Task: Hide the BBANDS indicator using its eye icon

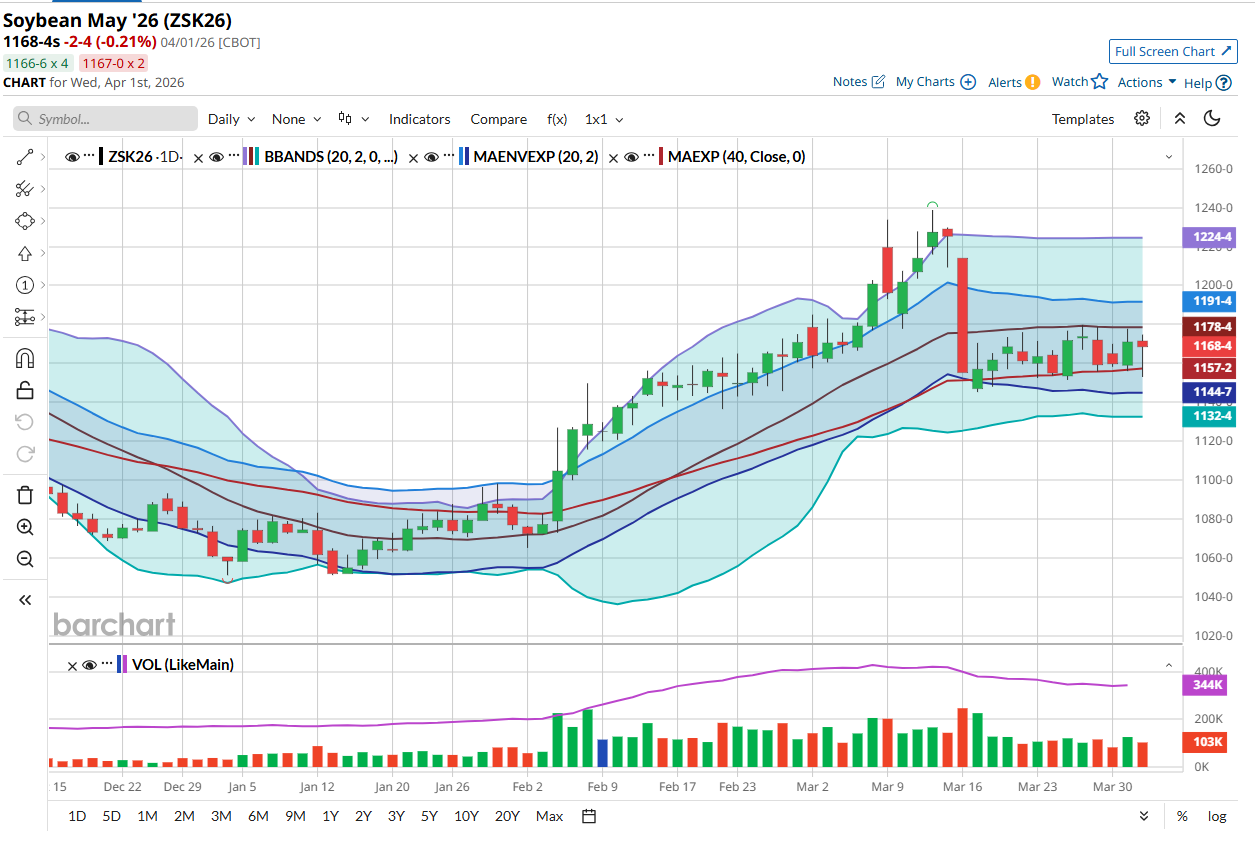Action: tap(216, 157)
